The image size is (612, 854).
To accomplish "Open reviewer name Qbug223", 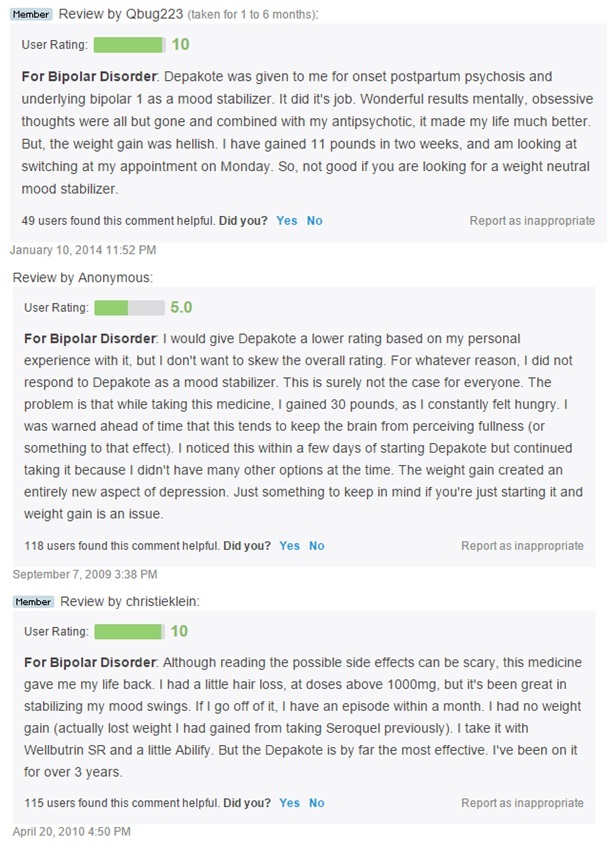I will tap(155, 14).
